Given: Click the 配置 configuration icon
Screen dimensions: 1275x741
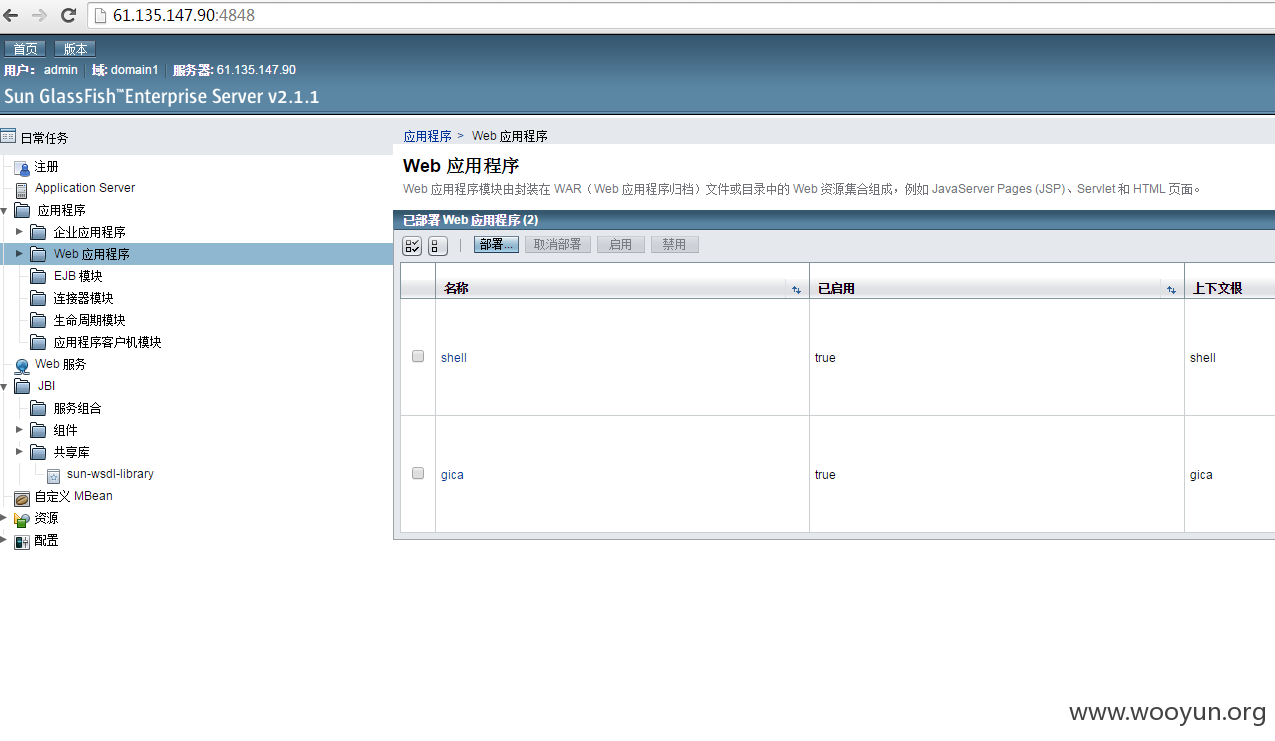Looking at the screenshot, I should (x=22, y=541).
